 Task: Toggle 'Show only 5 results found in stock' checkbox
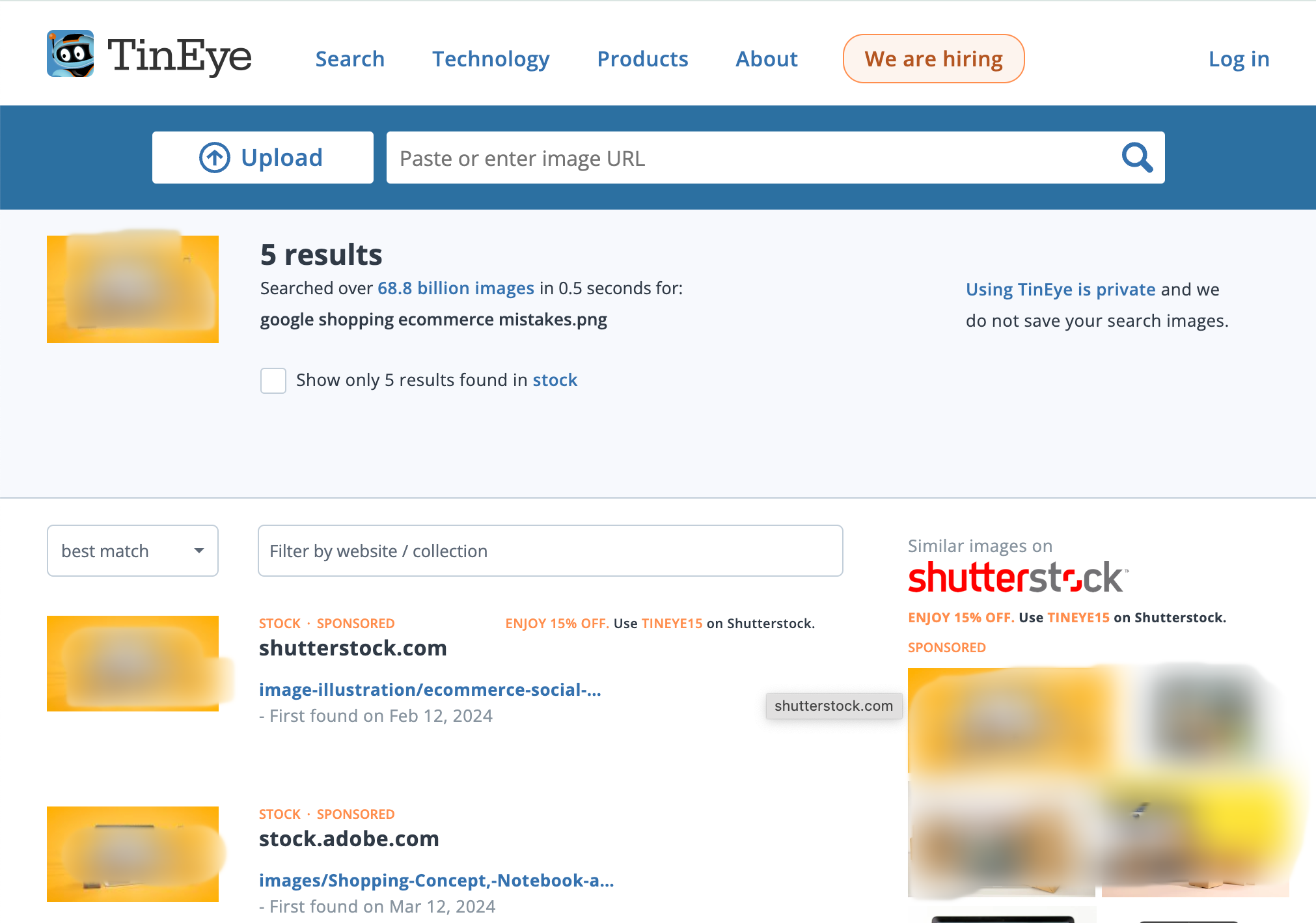tap(273, 380)
